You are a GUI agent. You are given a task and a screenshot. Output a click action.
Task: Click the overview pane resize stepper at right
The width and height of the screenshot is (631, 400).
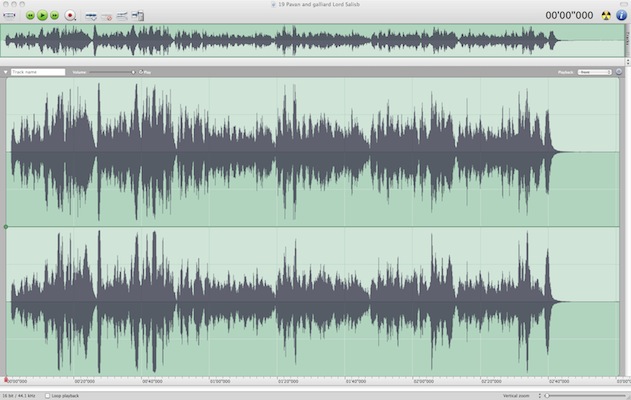628,62
